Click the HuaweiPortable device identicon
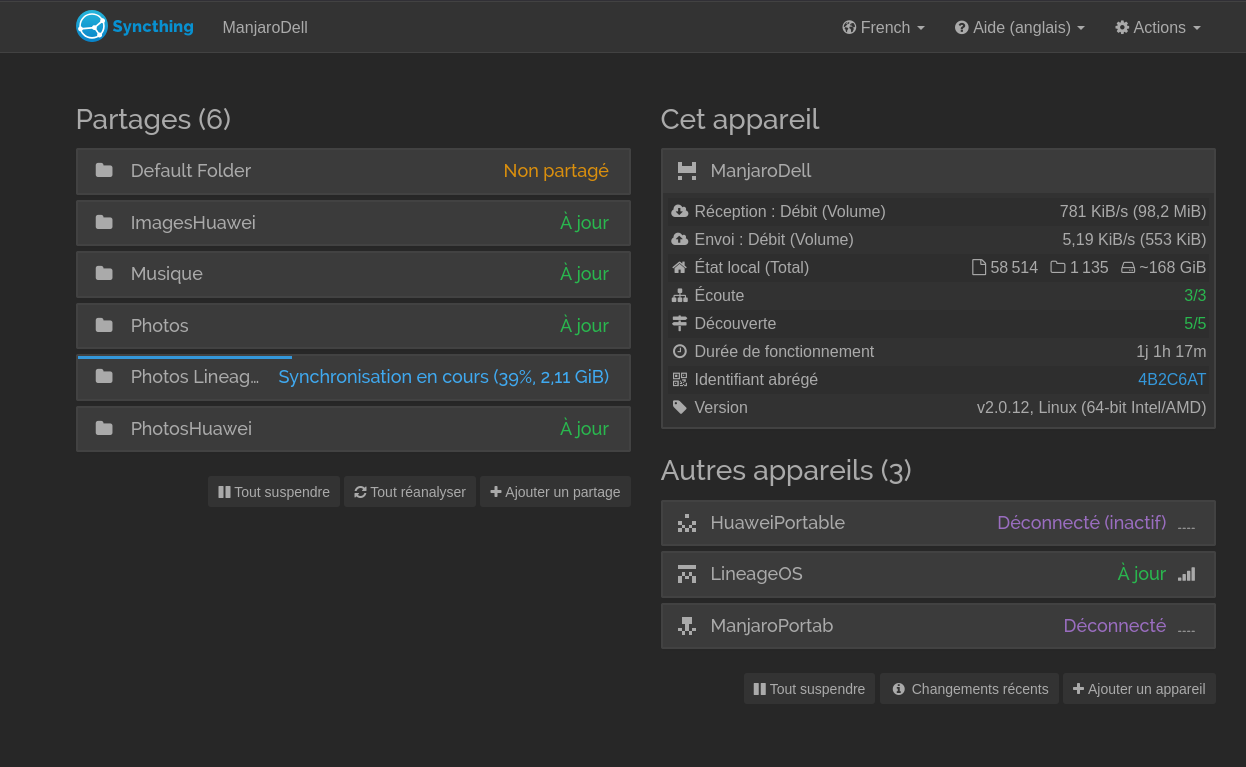The width and height of the screenshot is (1246, 767). click(686, 523)
